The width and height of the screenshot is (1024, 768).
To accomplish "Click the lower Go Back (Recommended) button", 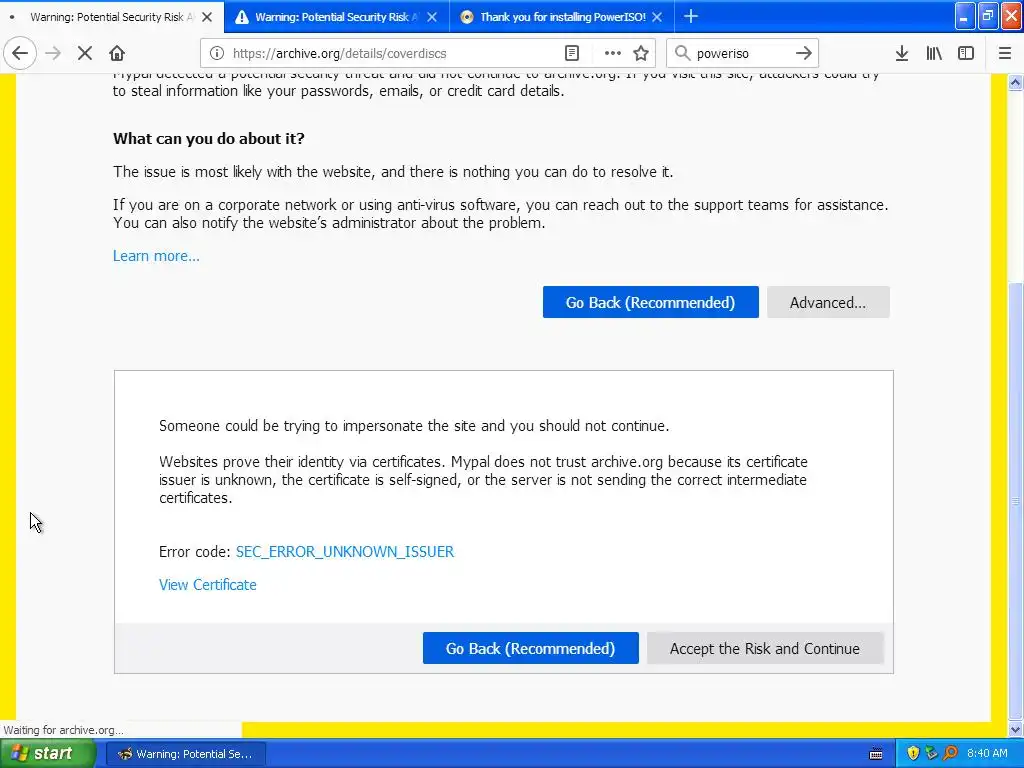I will pyautogui.click(x=530, y=648).
